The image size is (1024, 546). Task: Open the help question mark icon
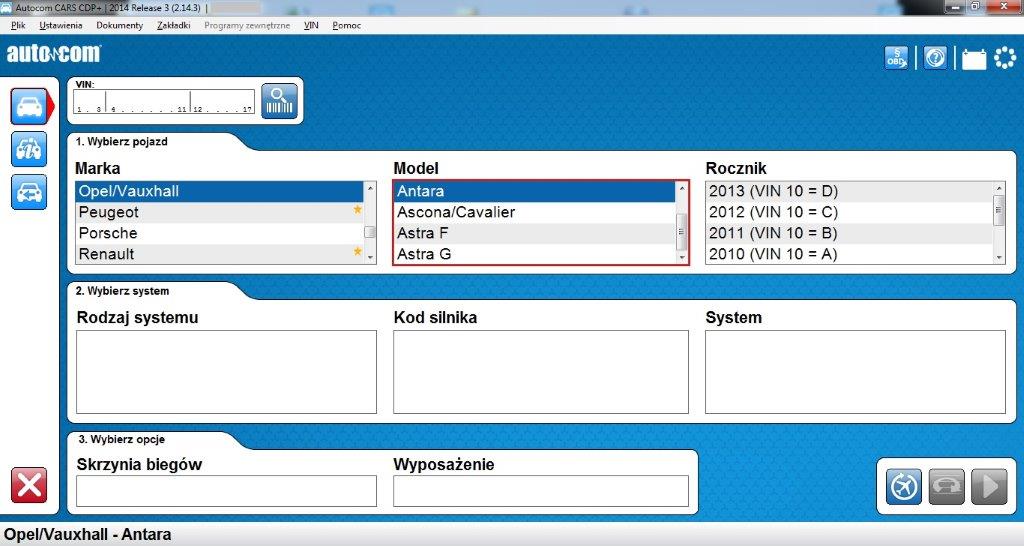[x=935, y=57]
